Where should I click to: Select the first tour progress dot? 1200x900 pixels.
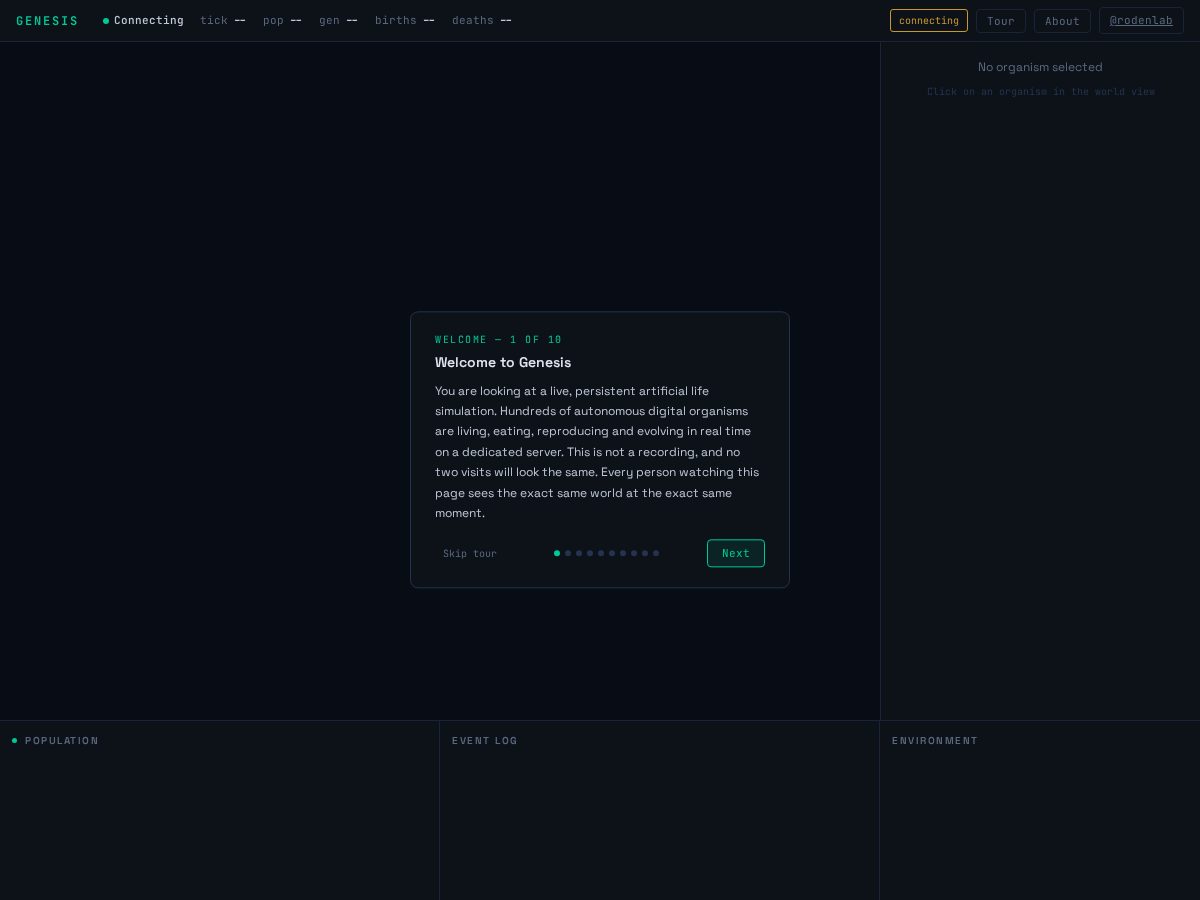point(557,553)
